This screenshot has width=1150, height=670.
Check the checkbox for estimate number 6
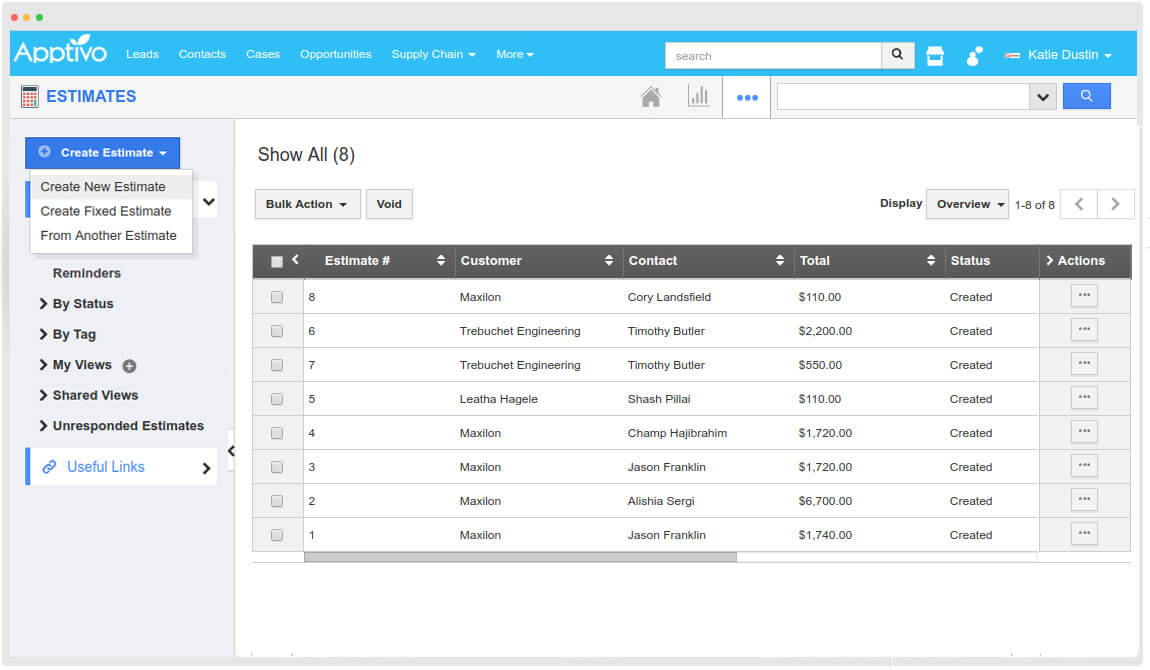click(x=277, y=330)
